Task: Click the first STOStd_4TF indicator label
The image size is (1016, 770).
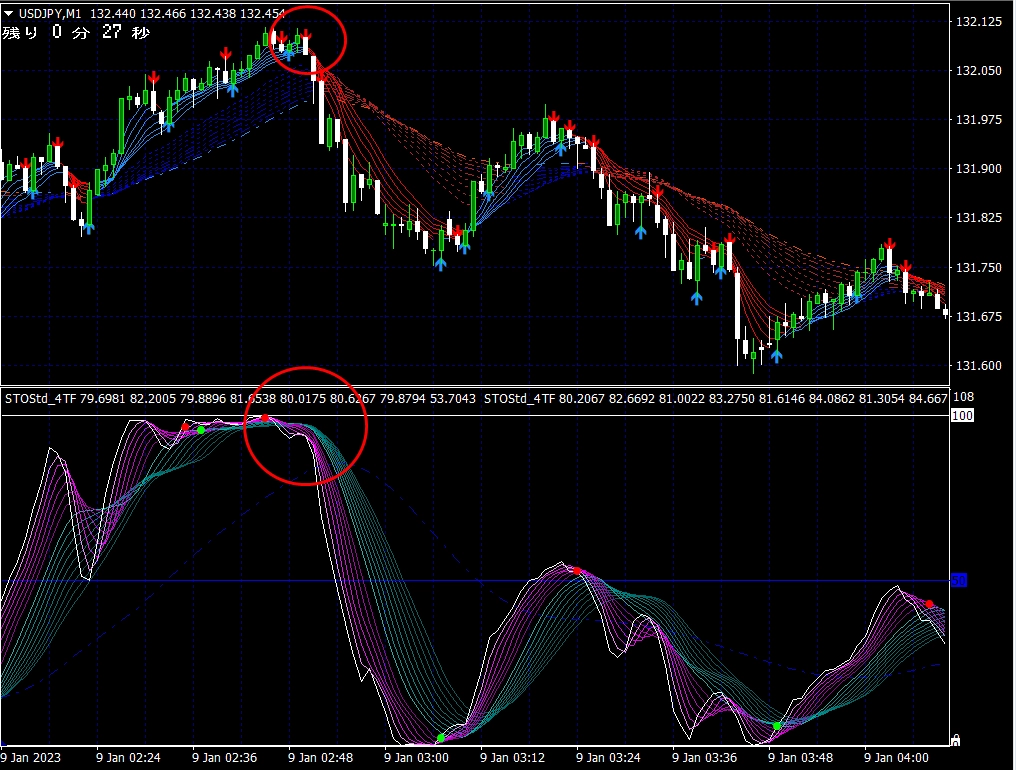Action: (x=43, y=399)
